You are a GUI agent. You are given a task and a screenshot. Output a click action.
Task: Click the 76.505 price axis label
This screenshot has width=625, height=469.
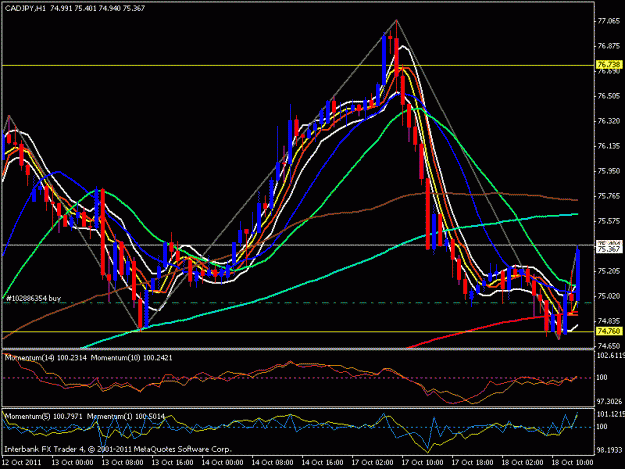point(609,96)
